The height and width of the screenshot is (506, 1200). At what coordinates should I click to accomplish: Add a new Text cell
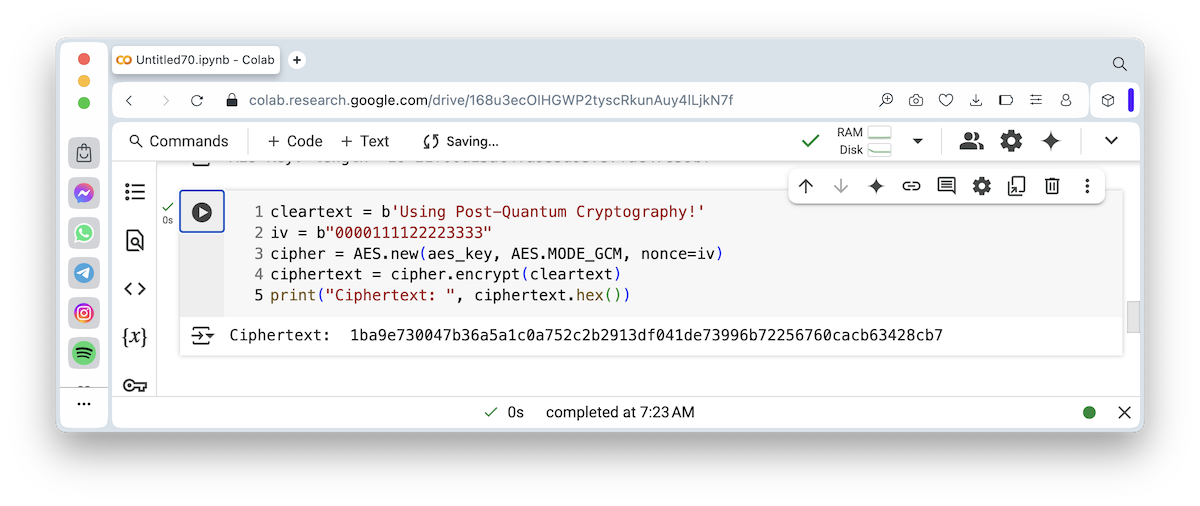point(365,141)
